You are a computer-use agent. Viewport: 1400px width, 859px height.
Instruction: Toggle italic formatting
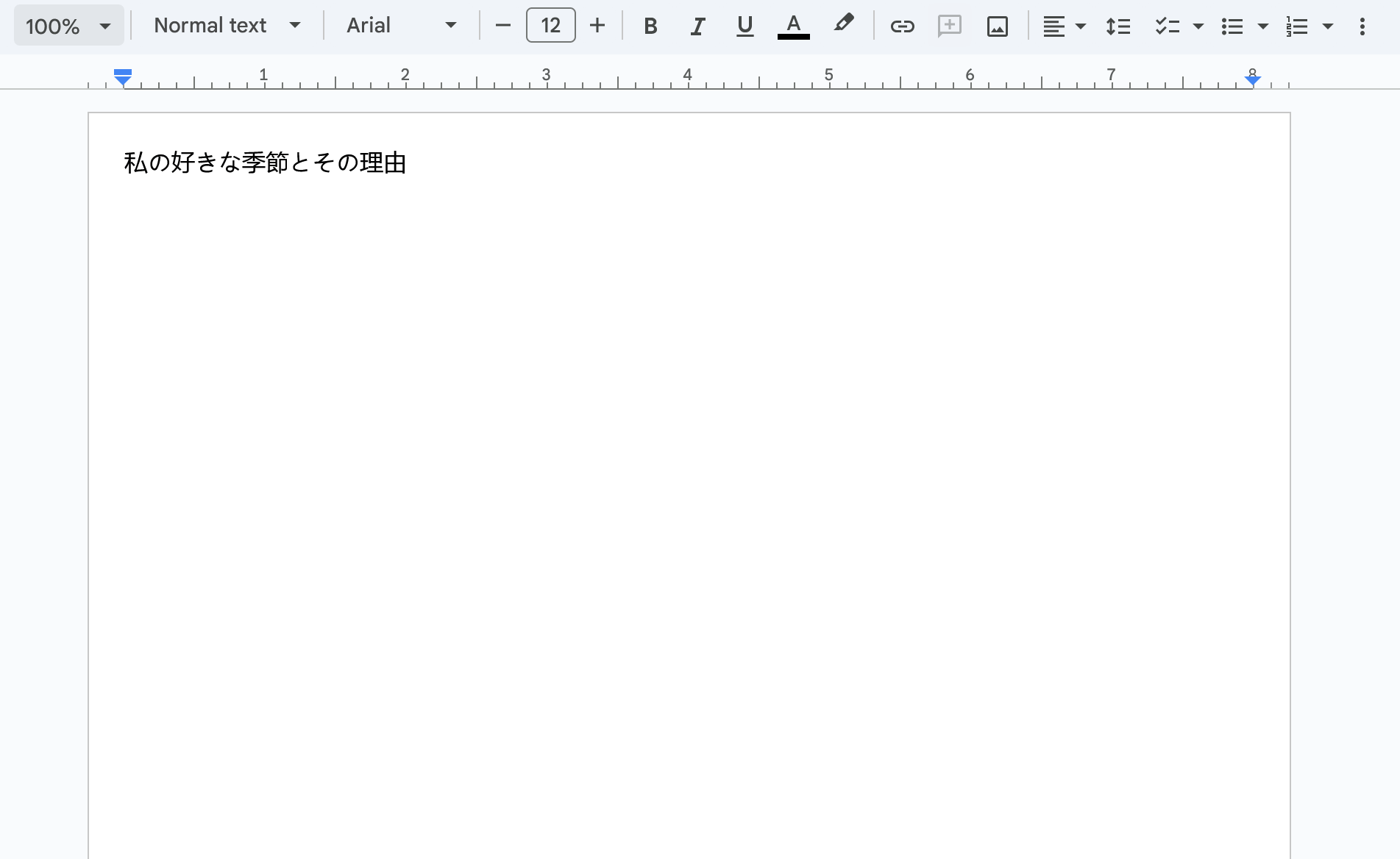(697, 26)
